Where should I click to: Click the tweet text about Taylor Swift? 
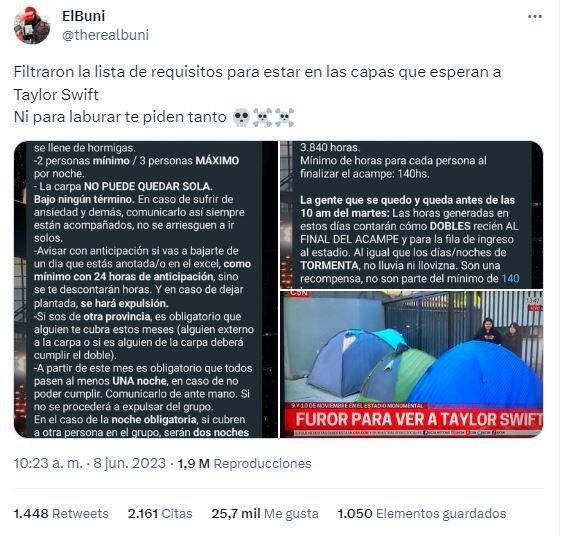[257, 94]
